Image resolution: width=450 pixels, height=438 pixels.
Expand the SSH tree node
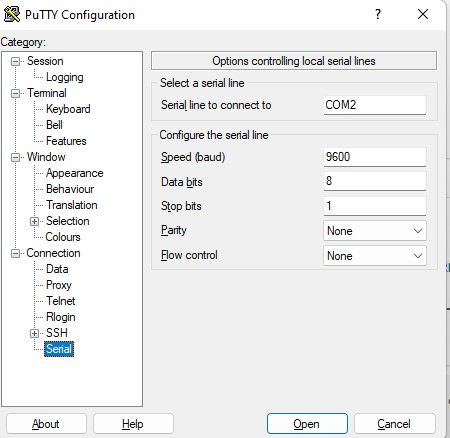[x=34, y=333]
